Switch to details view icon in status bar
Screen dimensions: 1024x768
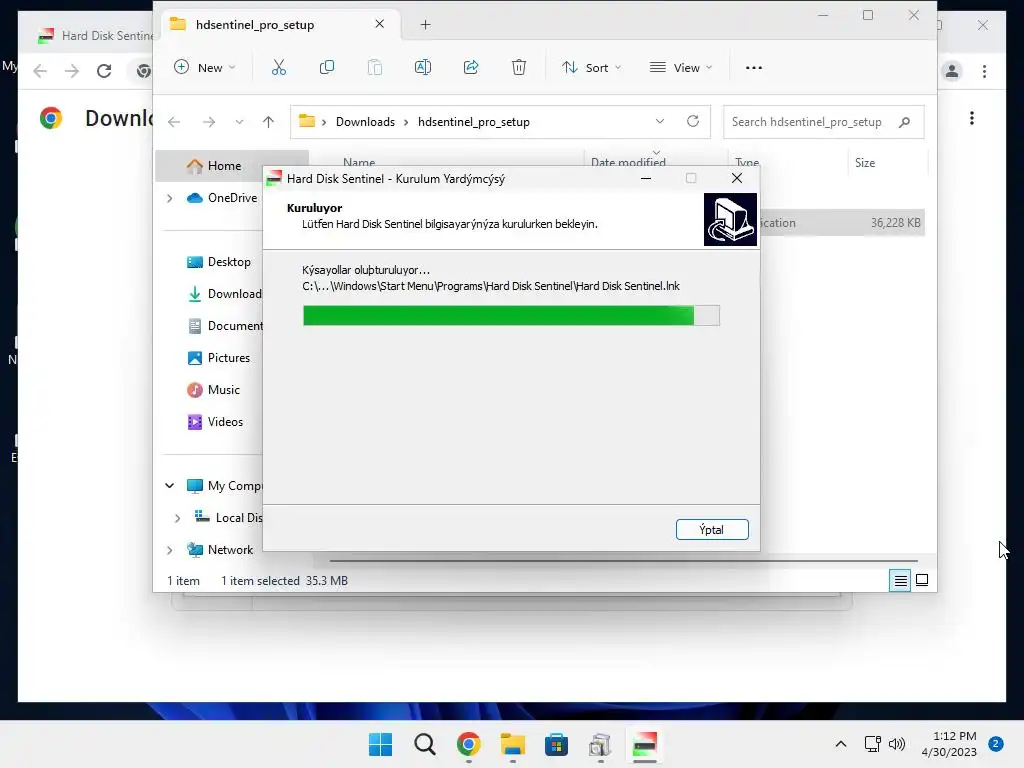point(900,580)
